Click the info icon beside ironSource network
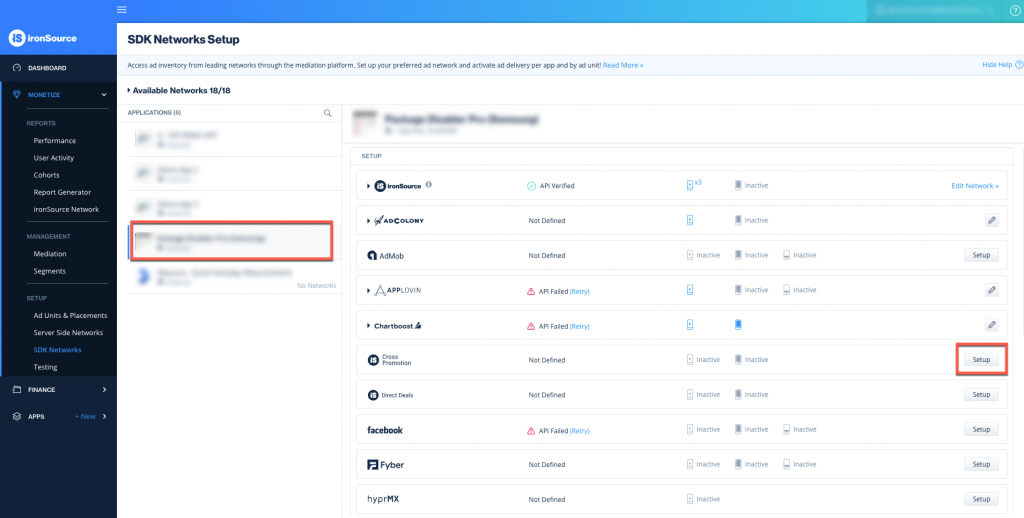This screenshot has height=518, width=1024. coord(429,185)
